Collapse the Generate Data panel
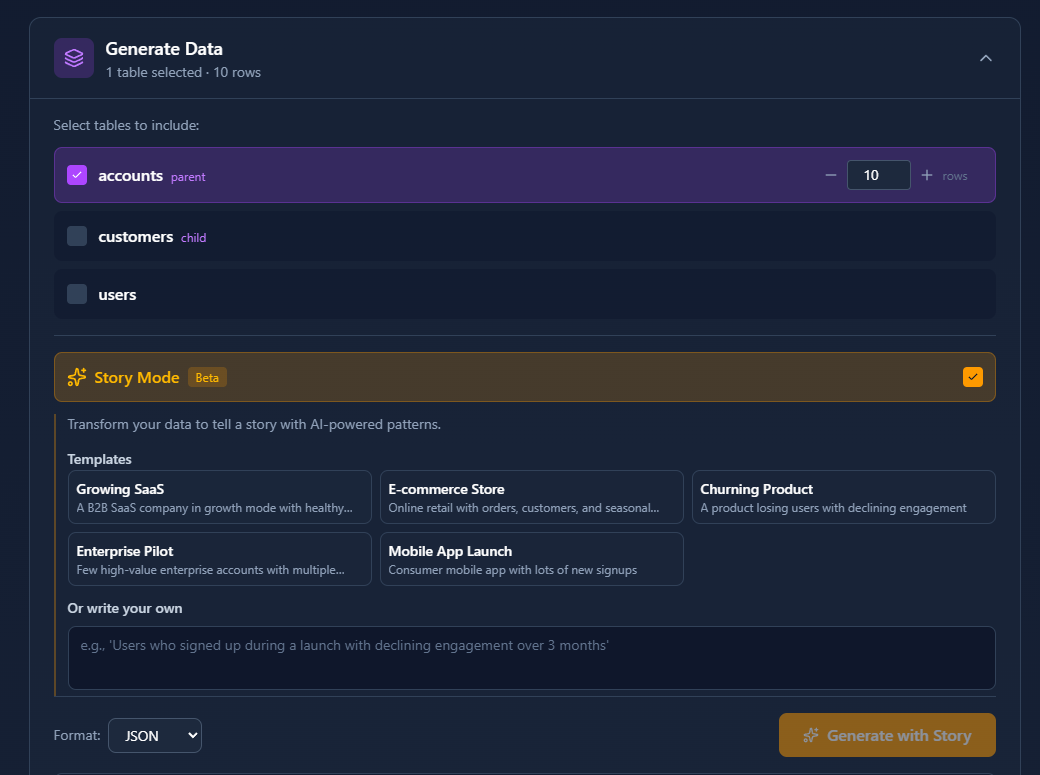Screen dimensions: 1040x775 [986, 58]
